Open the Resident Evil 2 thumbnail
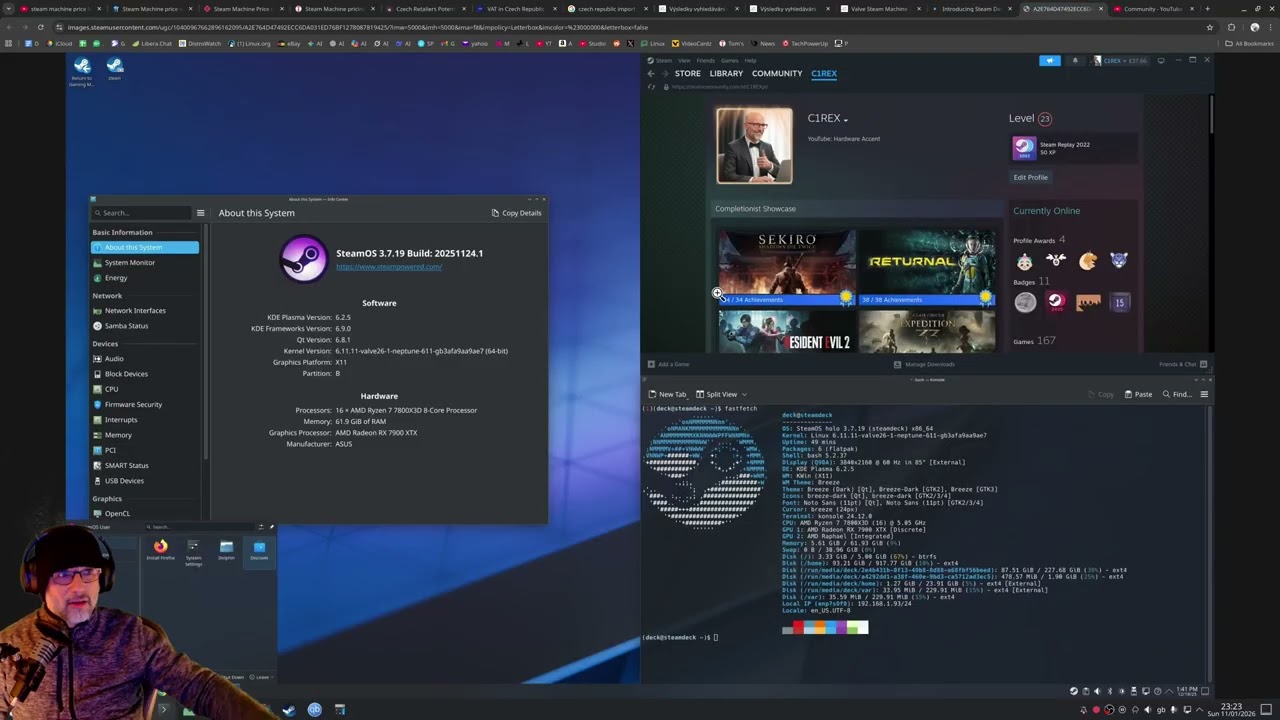The height and width of the screenshot is (720, 1280). (x=787, y=331)
